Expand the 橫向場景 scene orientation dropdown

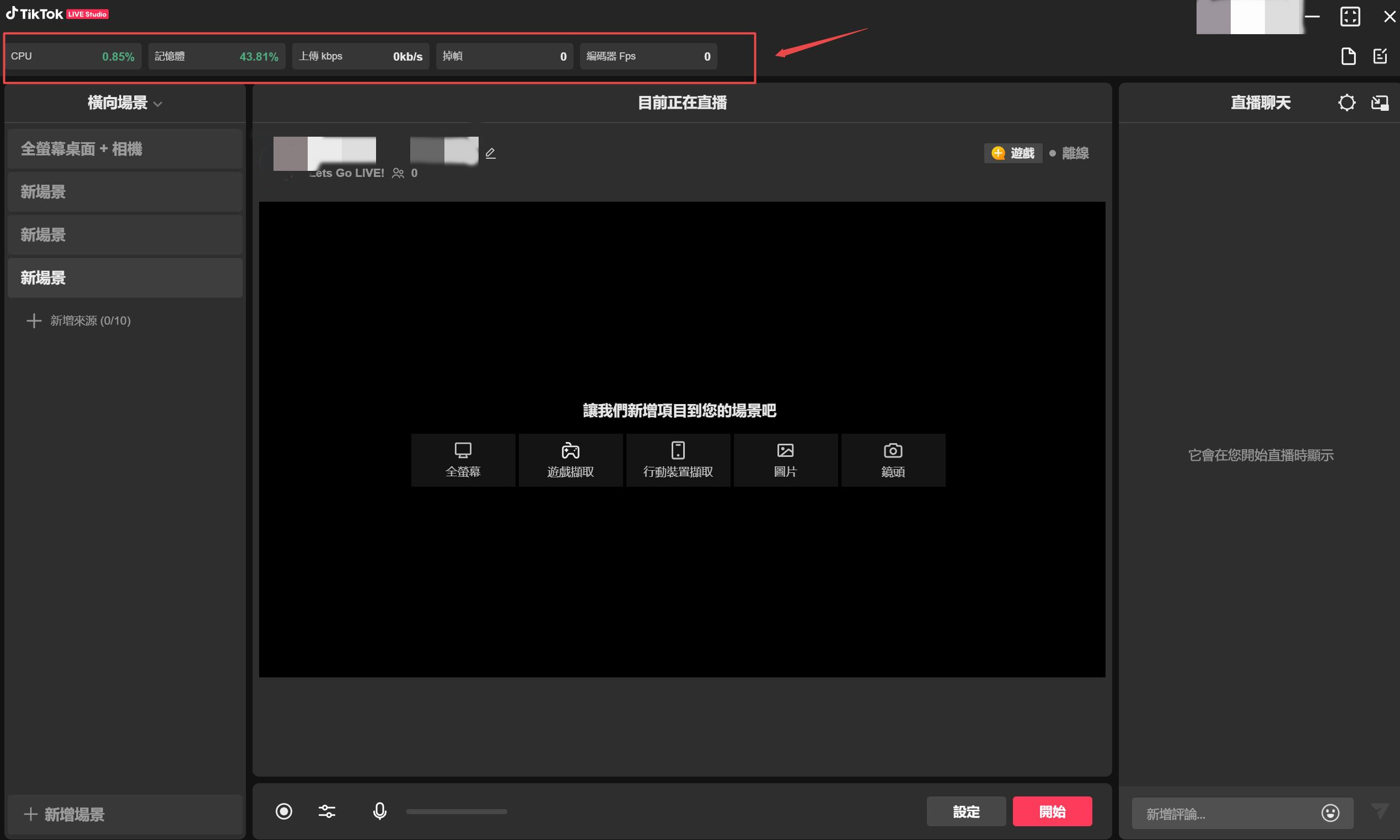[125, 103]
